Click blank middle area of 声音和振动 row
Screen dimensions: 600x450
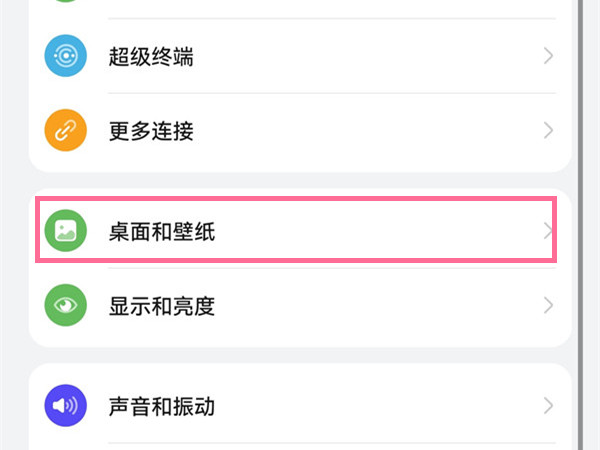(380, 406)
